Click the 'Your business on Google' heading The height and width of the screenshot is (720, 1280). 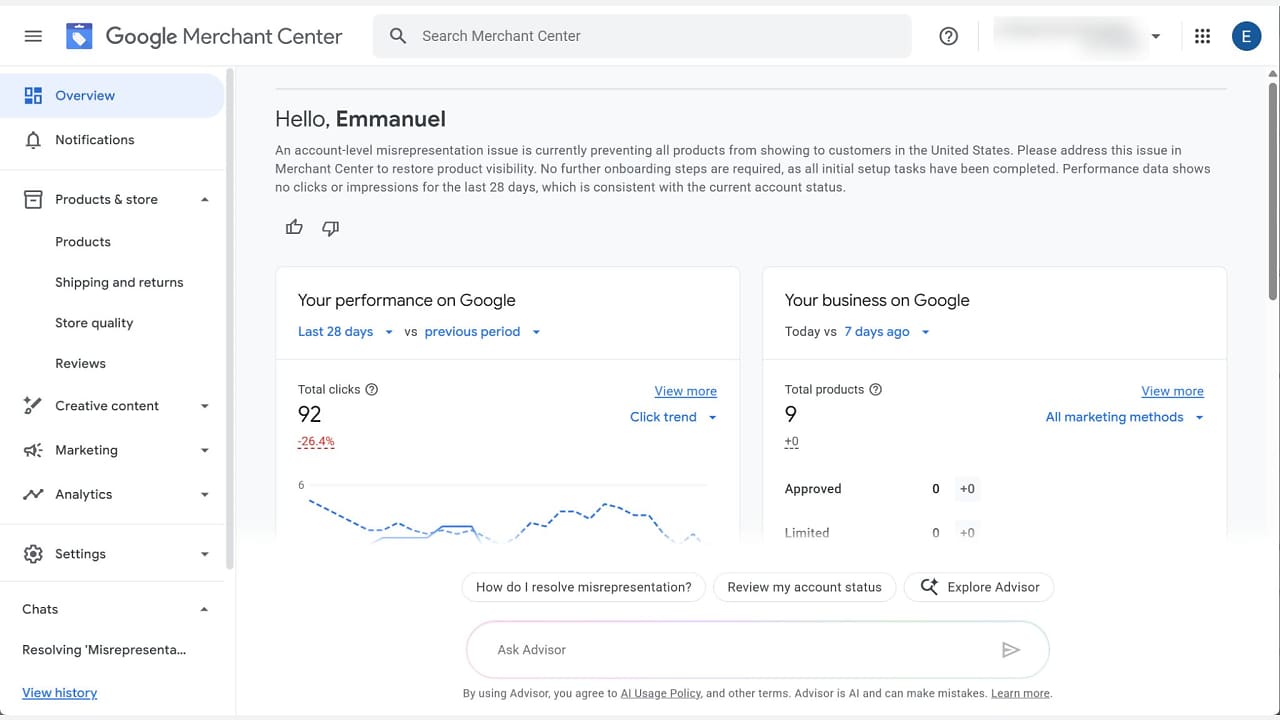tap(877, 300)
